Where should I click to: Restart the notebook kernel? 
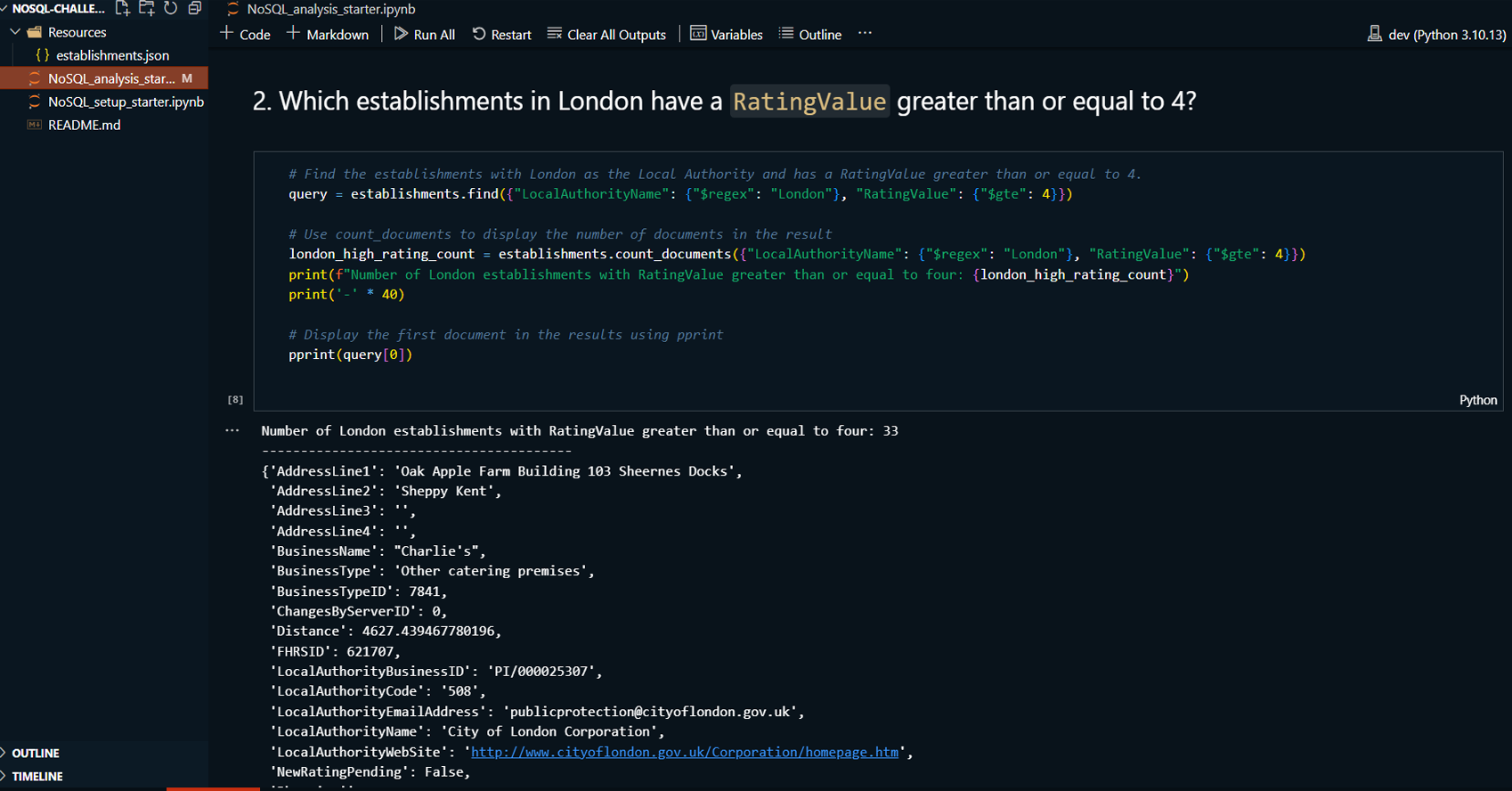point(501,35)
